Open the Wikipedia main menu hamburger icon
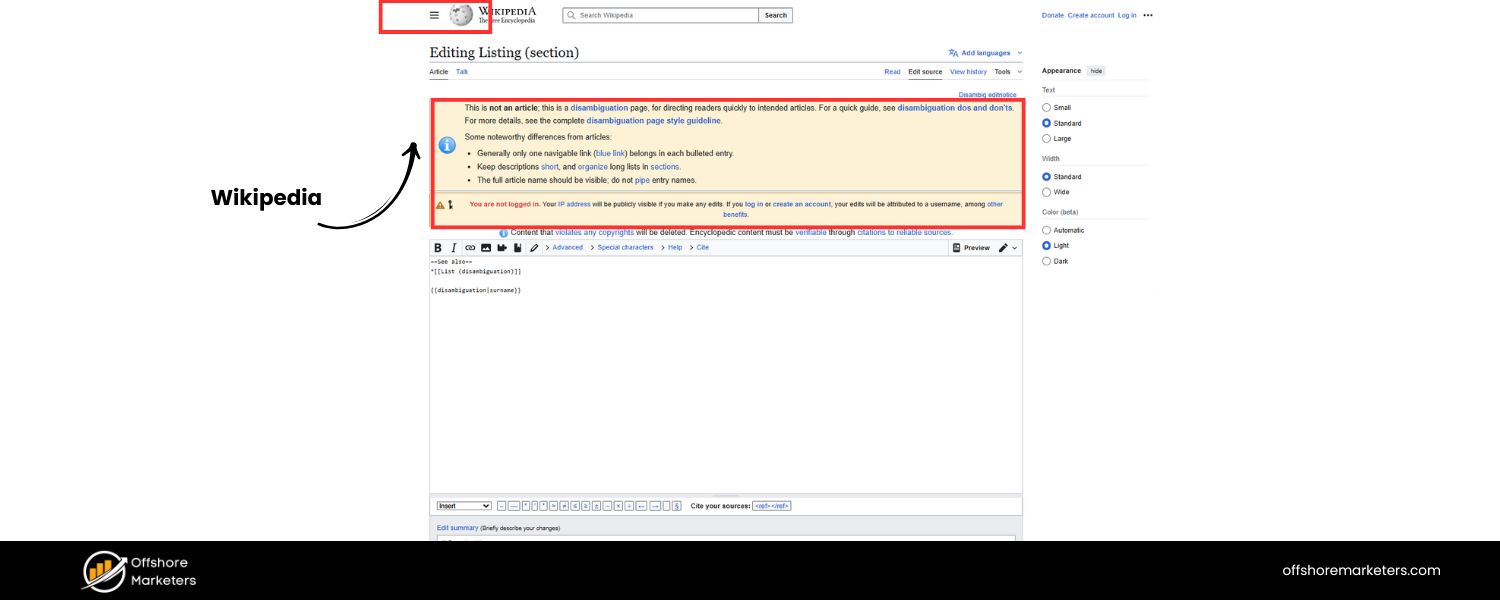 pos(433,15)
